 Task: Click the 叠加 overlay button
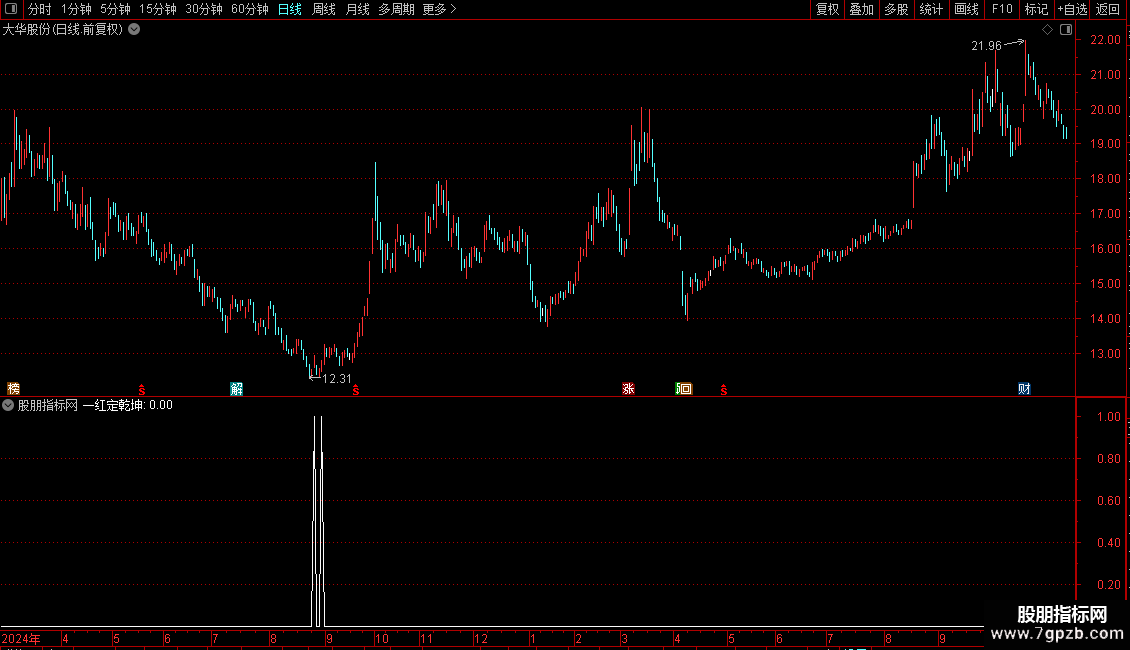pyautogui.click(x=861, y=9)
